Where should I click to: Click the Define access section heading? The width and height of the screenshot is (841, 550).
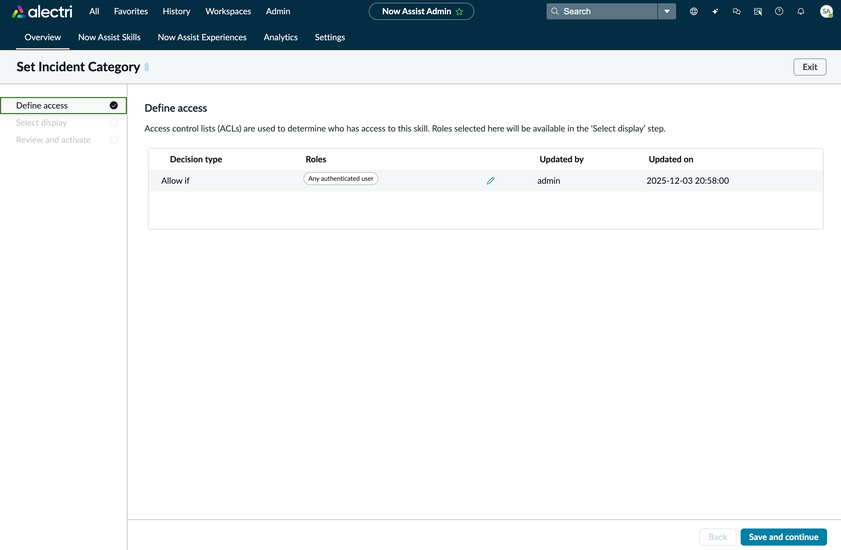[x=176, y=108]
